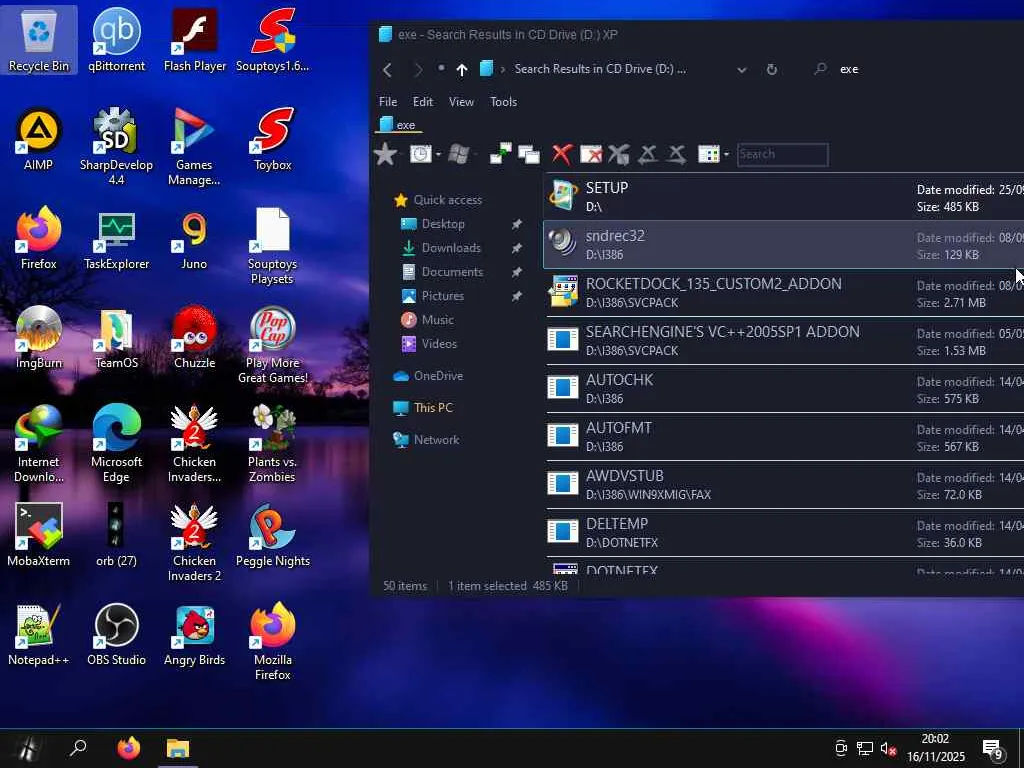The width and height of the screenshot is (1024, 768).
Task: Click the taskbar search magnifier
Action: [x=78, y=748]
